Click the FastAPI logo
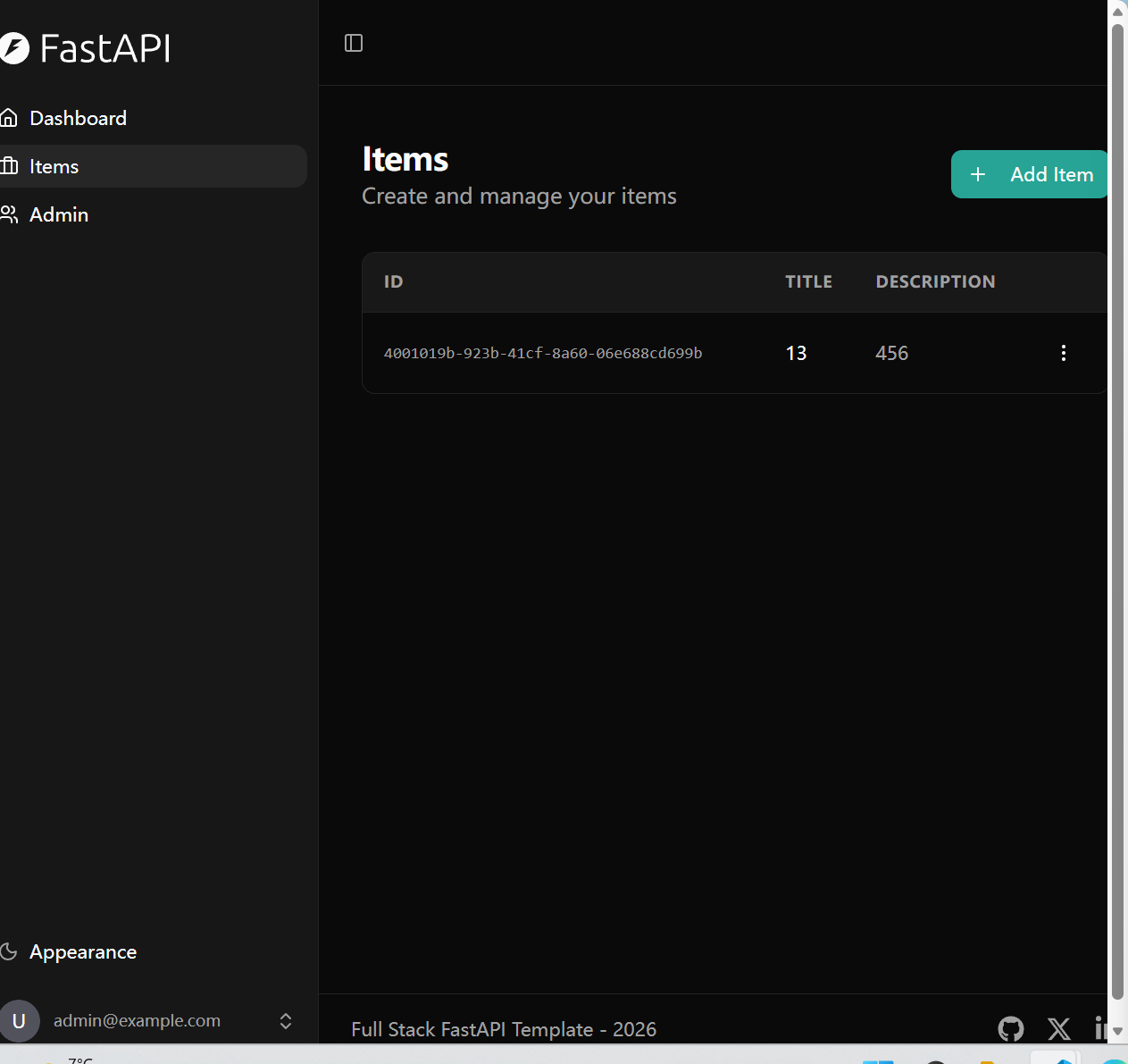 [86, 48]
